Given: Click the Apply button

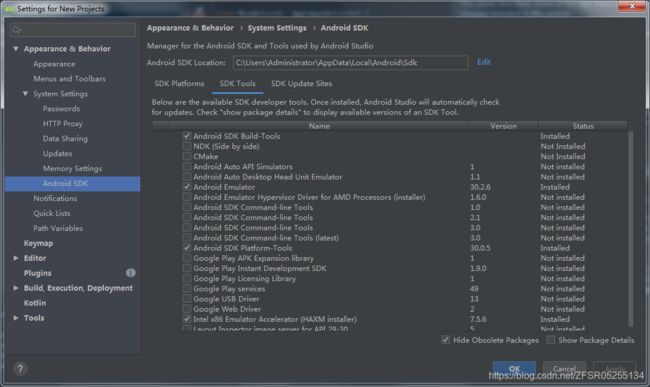Looking at the screenshot, I should (x=615, y=368).
